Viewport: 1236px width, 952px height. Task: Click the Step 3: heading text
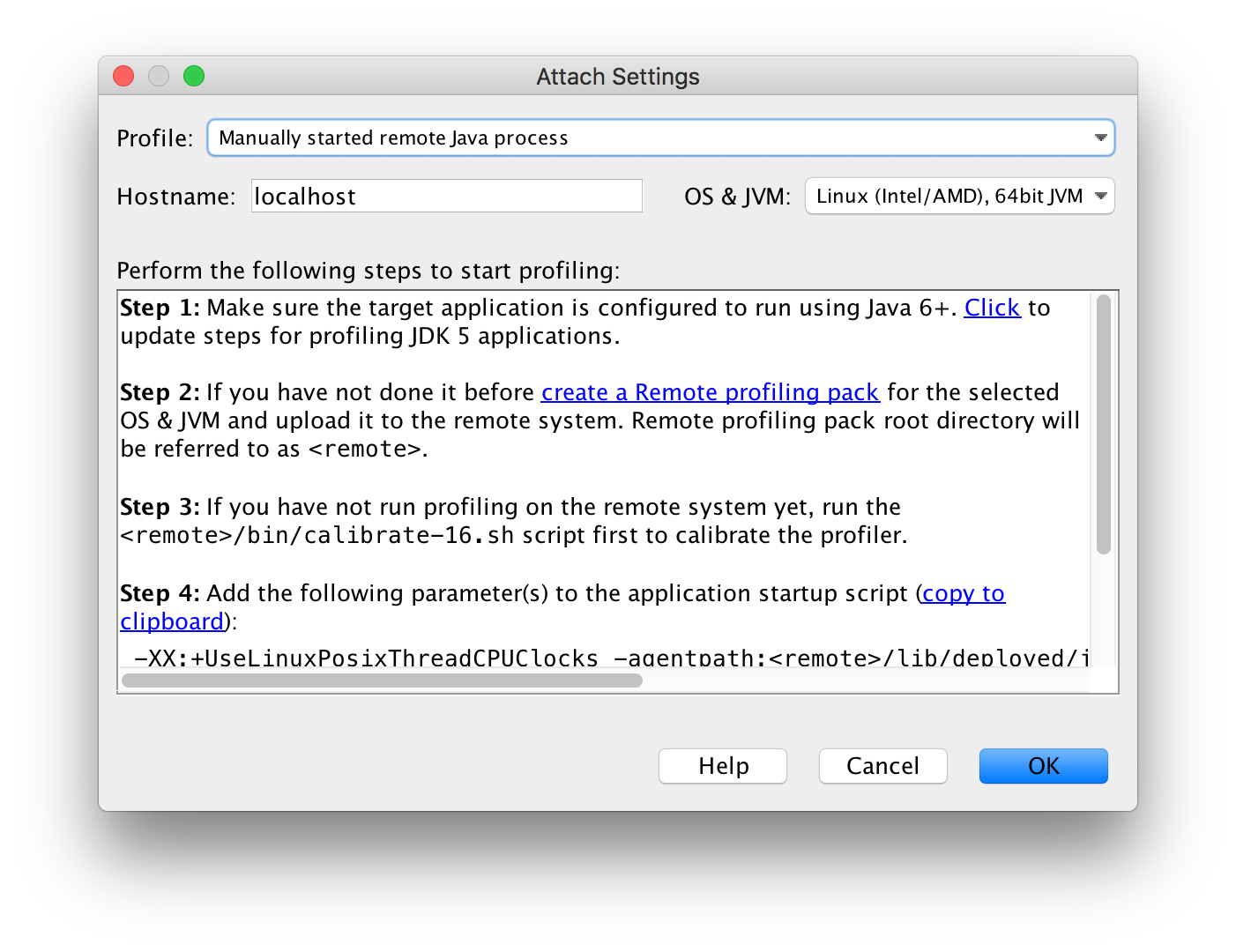click(x=160, y=507)
